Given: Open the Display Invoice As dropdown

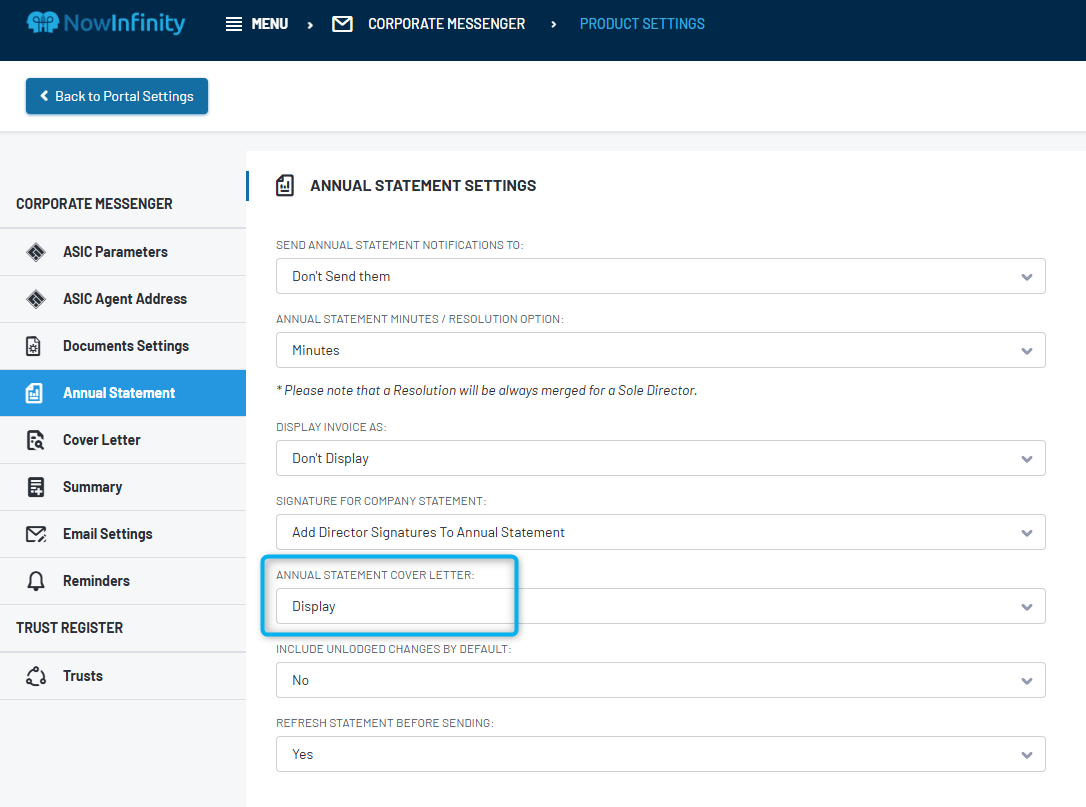Looking at the screenshot, I should (661, 459).
